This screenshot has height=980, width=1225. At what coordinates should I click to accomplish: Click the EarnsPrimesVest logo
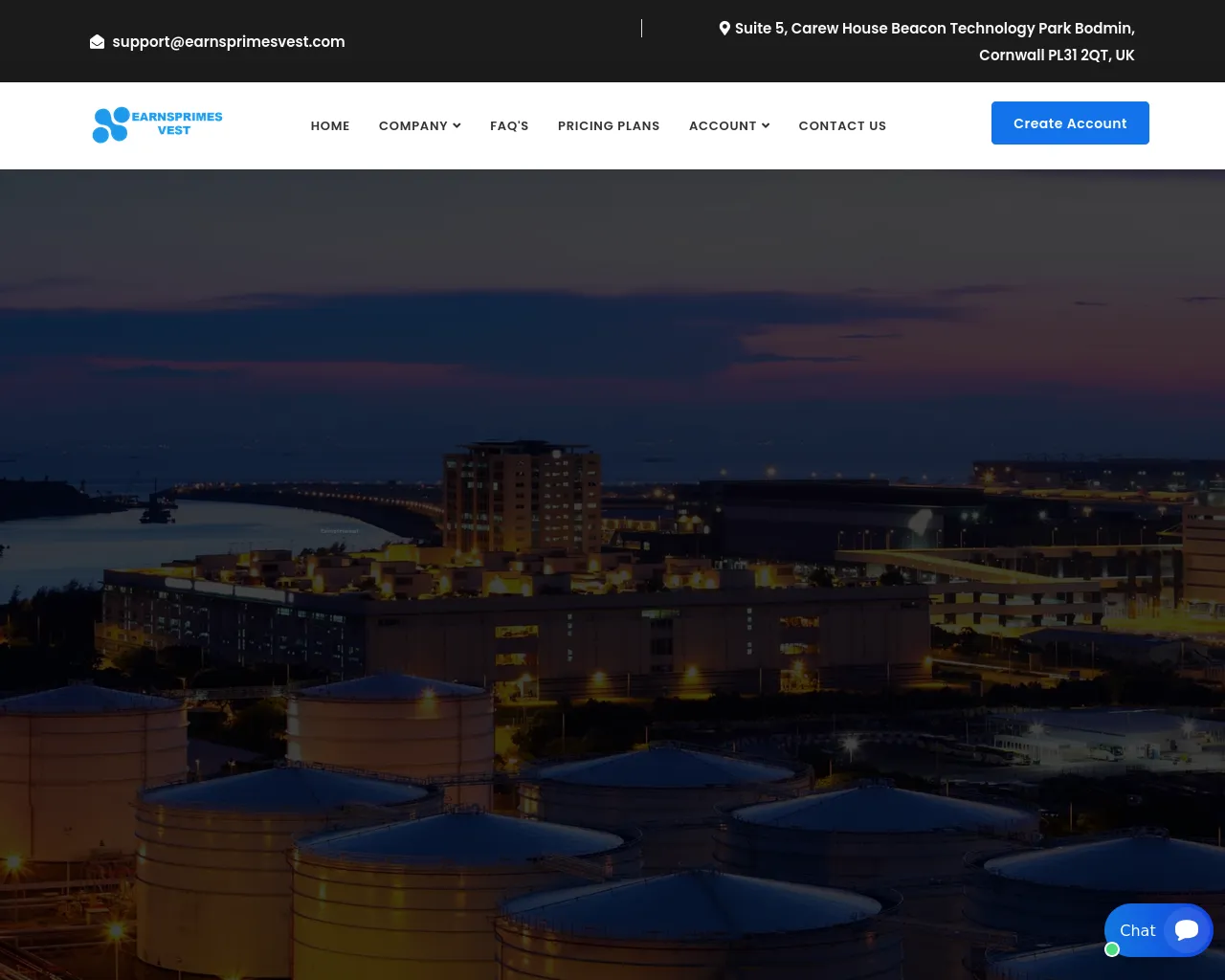(157, 124)
